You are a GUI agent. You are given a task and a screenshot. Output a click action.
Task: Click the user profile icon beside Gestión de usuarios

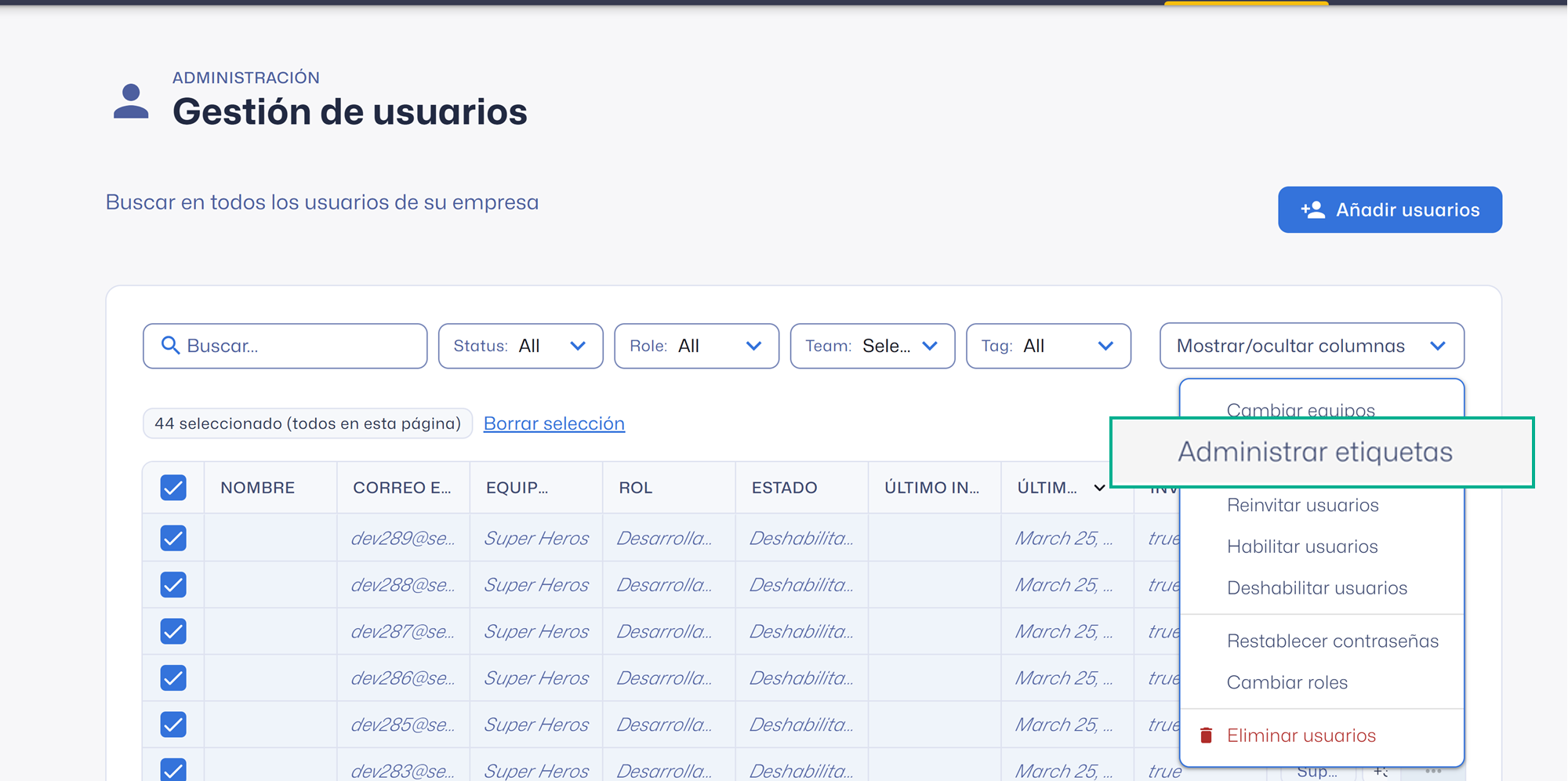(131, 101)
